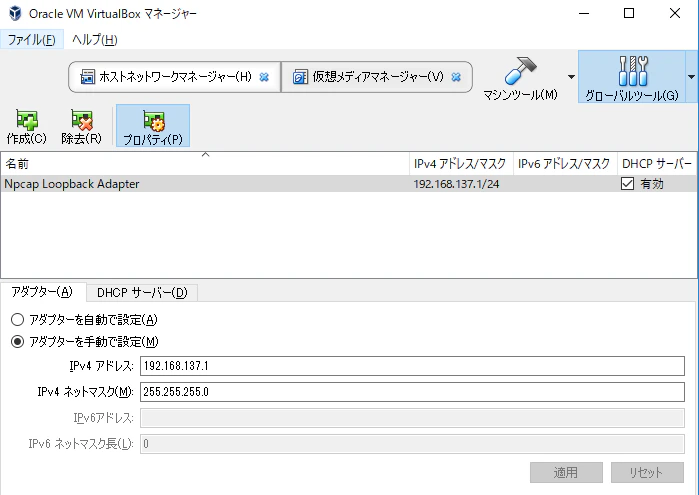This screenshot has width=699, height=495.
Task: Expand the グローバルツール dropdown arrow
Action: point(692,77)
